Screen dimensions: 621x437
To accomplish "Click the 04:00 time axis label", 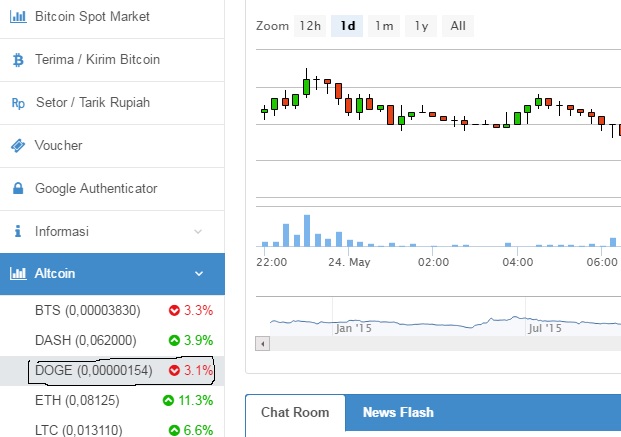I will tap(518, 262).
